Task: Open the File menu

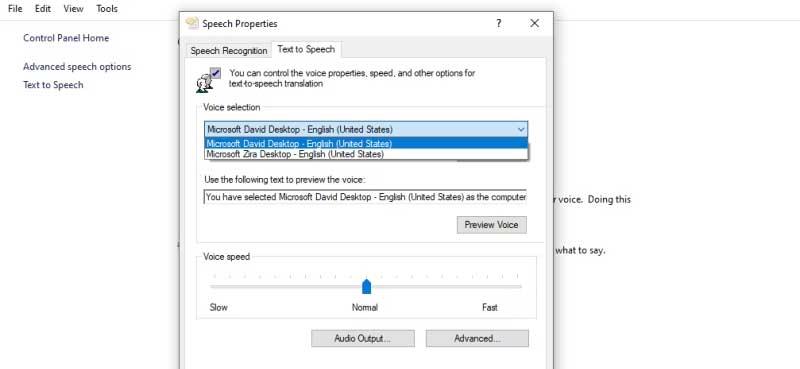Action: click(15, 9)
